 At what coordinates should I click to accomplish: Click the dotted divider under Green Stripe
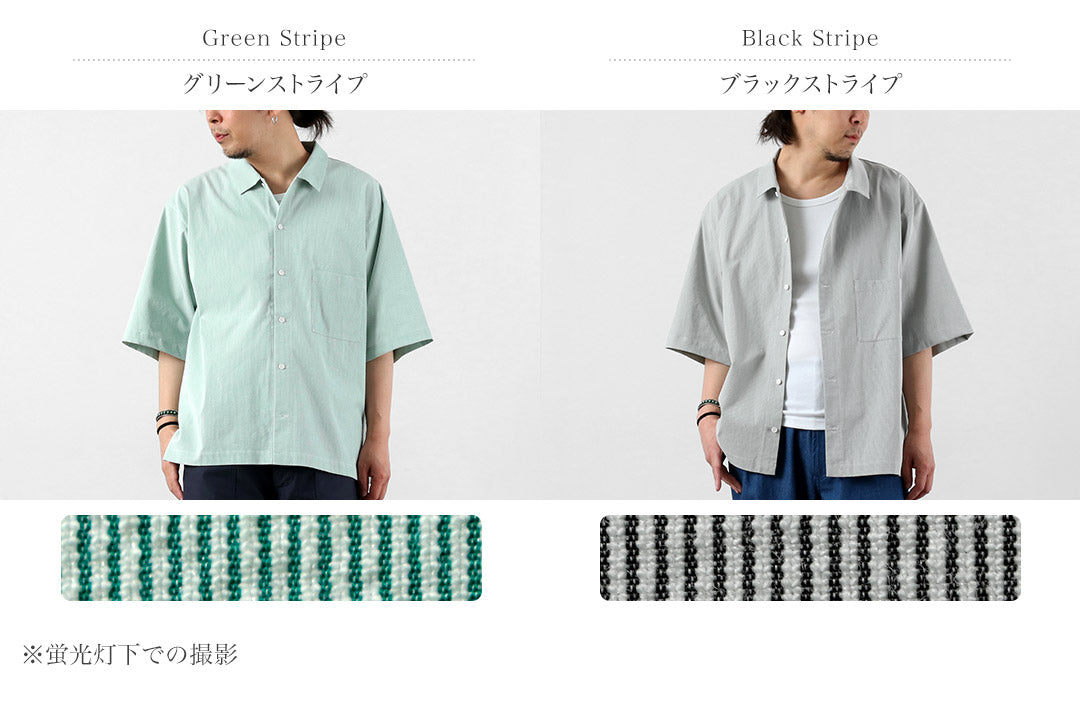click(x=274, y=60)
